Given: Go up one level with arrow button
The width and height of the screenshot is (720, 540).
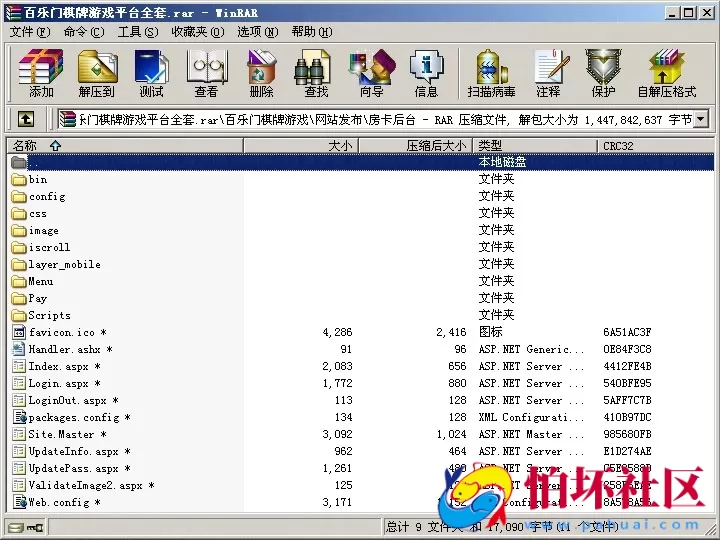Looking at the screenshot, I should coord(26,120).
